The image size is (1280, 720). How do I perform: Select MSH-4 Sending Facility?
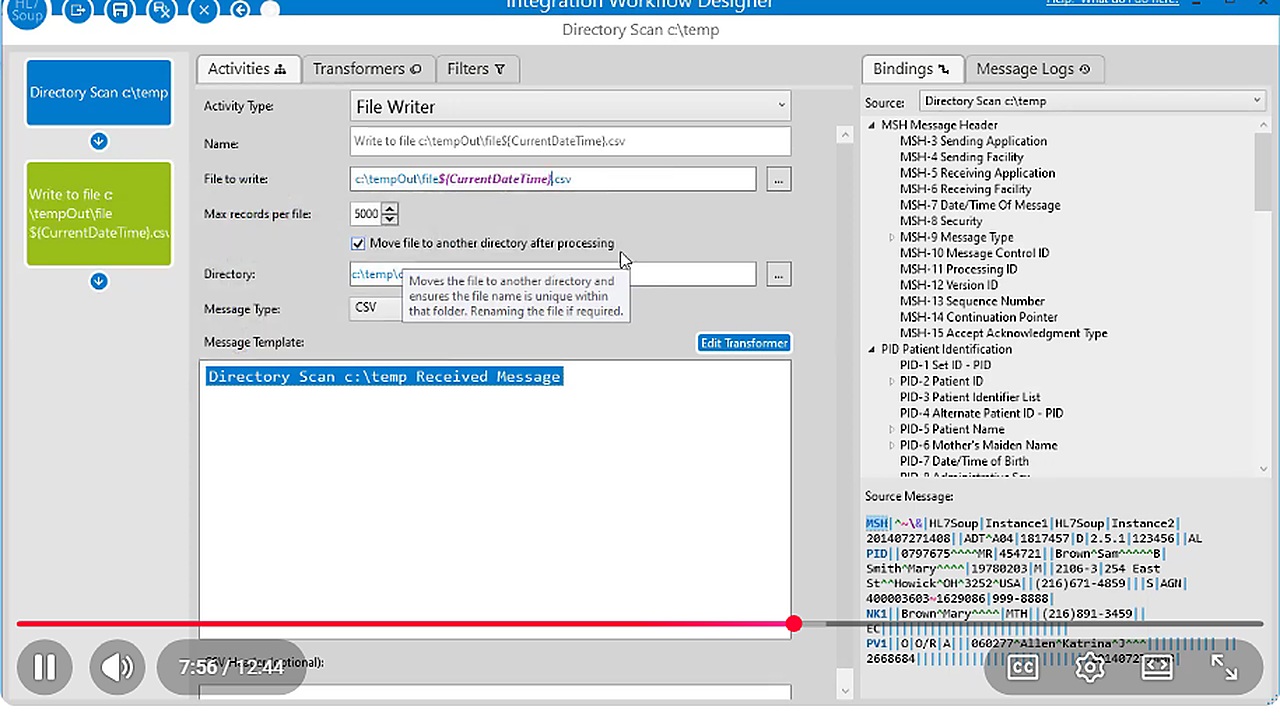tap(961, 157)
